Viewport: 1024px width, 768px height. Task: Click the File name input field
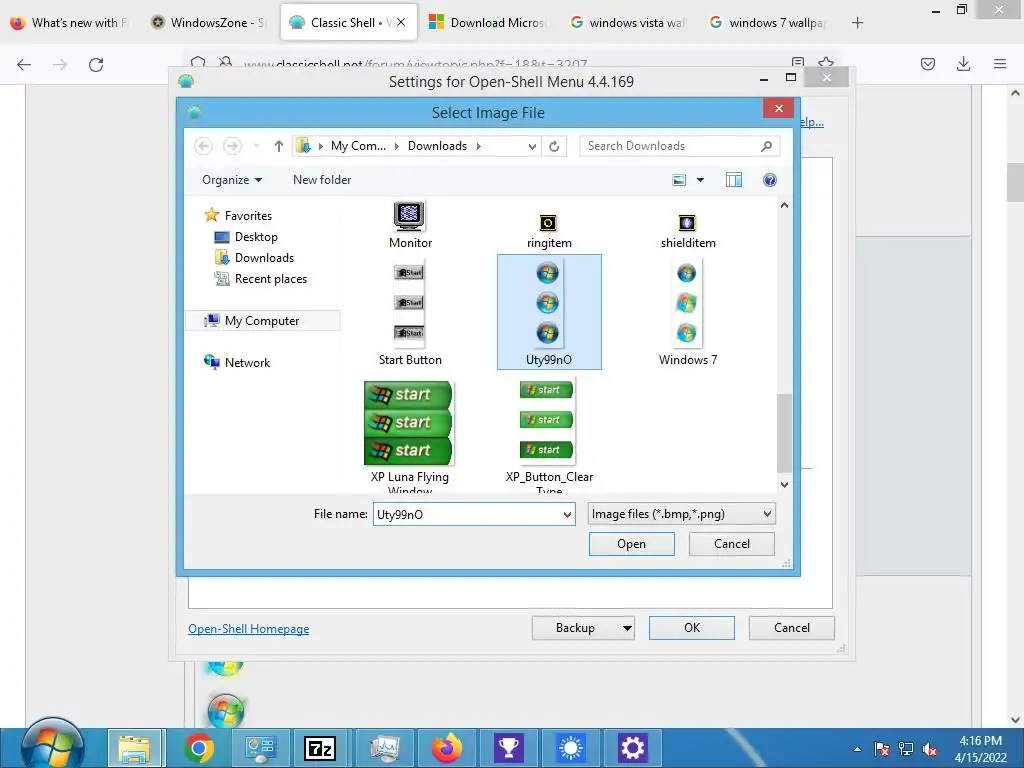coord(466,514)
